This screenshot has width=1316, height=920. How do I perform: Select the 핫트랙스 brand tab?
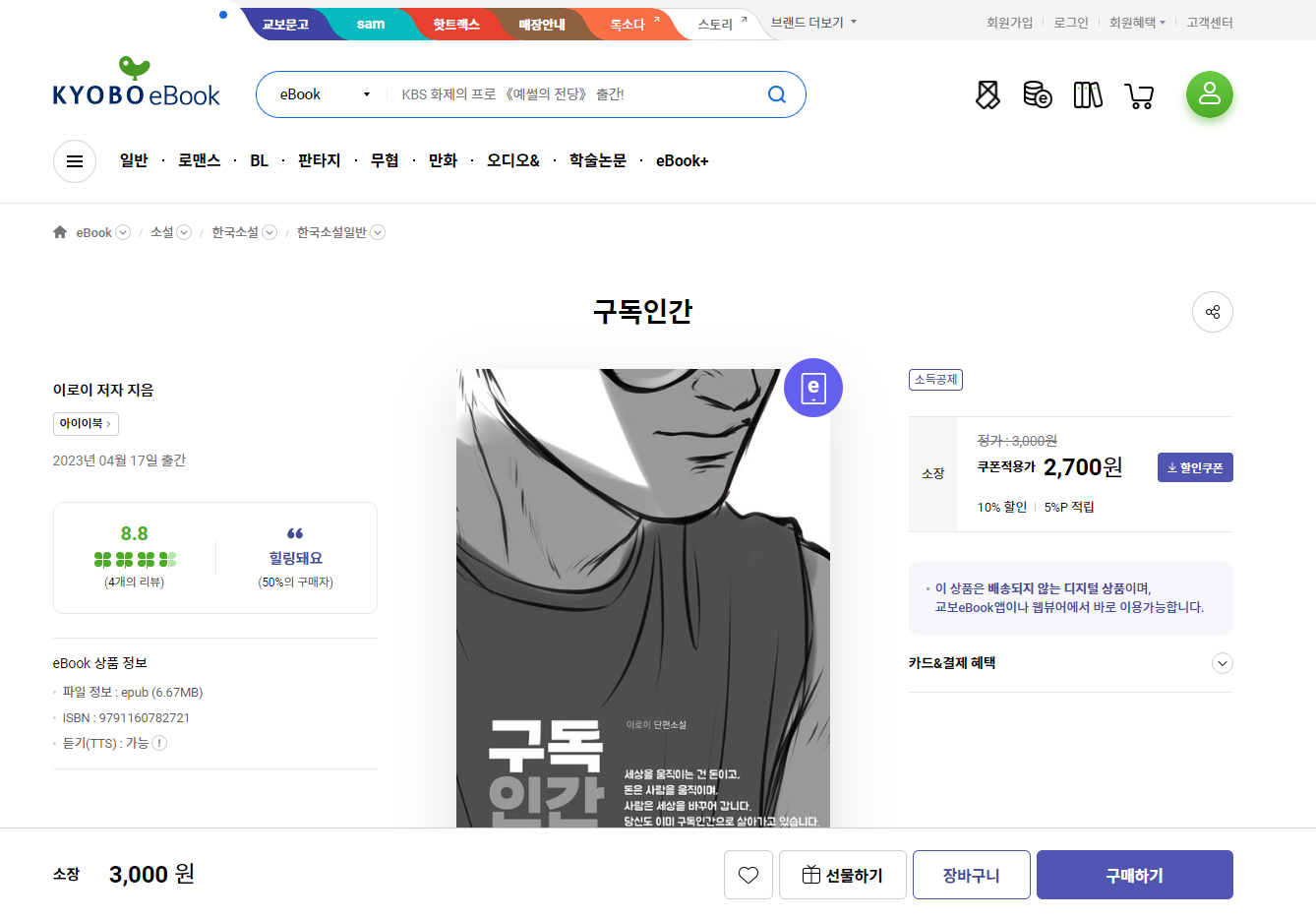(x=456, y=24)
